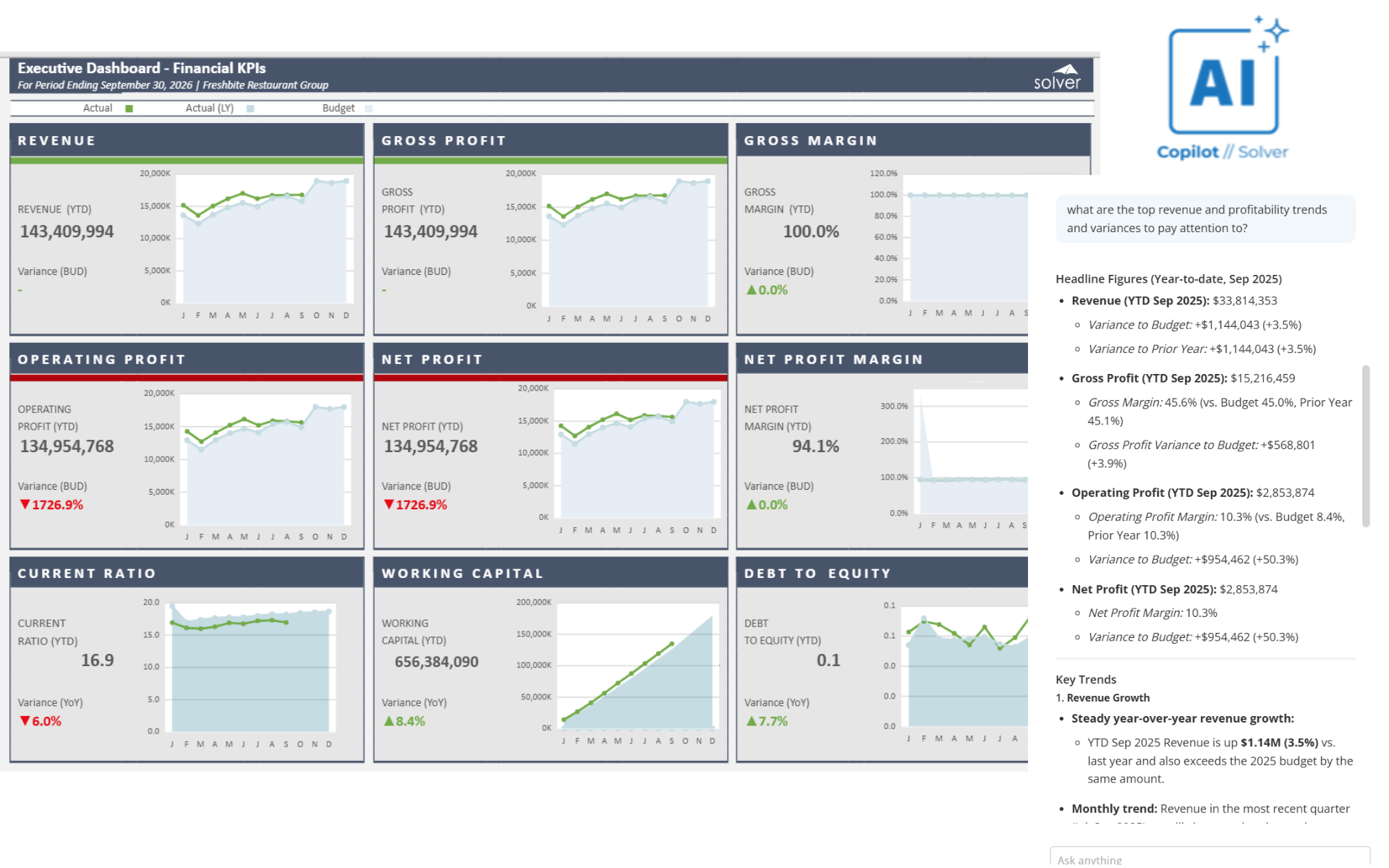Click the user question bubble in chat

(1205, 219)
